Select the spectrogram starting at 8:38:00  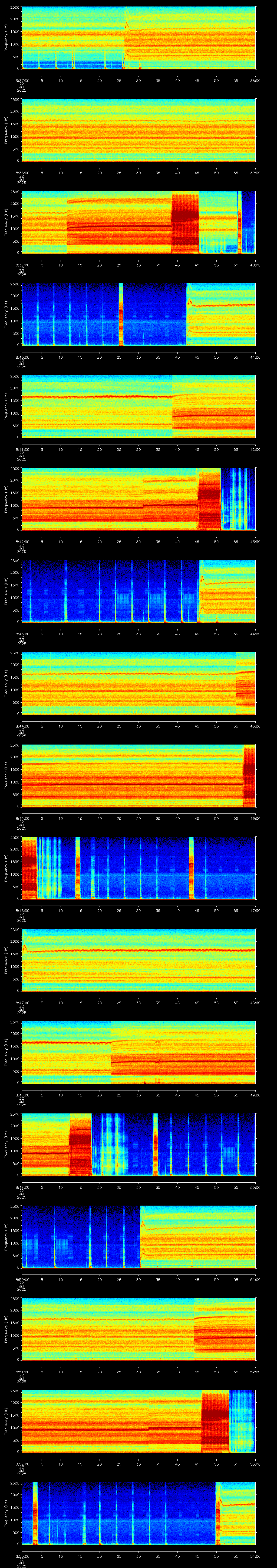[138, 130]
